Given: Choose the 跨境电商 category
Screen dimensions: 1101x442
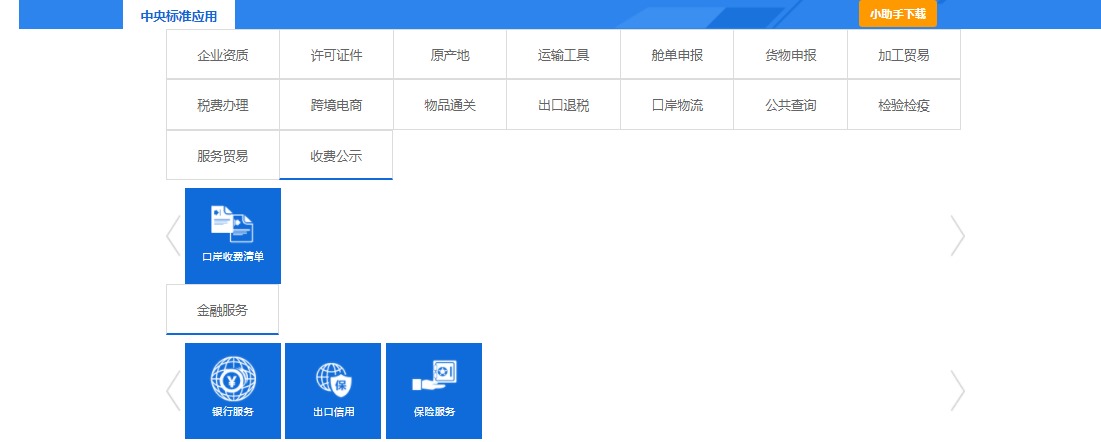Looking at the screenshot, I should (336, 105).
